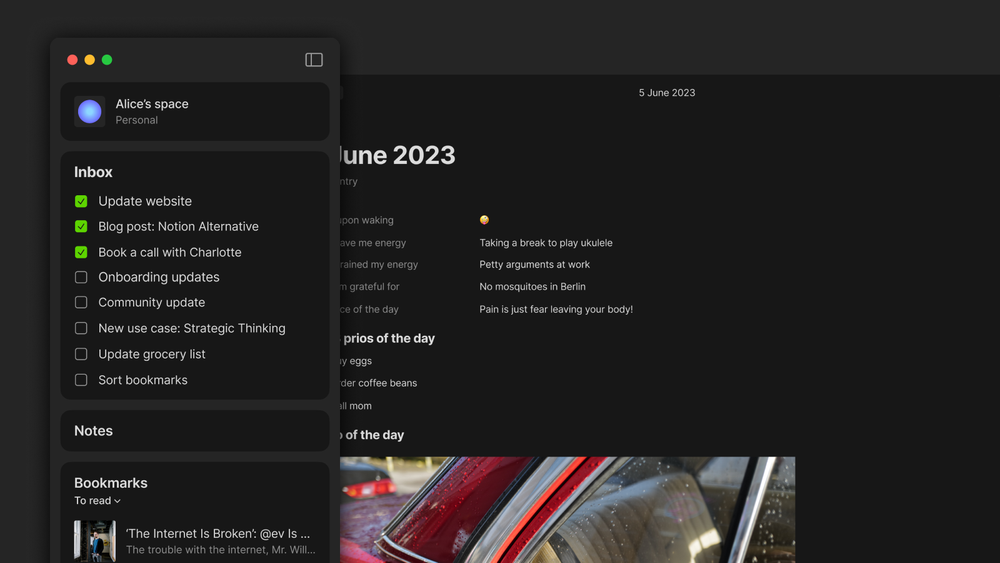Mark Community update as done
This screenshot has width=1000, height=563.
click(81, 302)
